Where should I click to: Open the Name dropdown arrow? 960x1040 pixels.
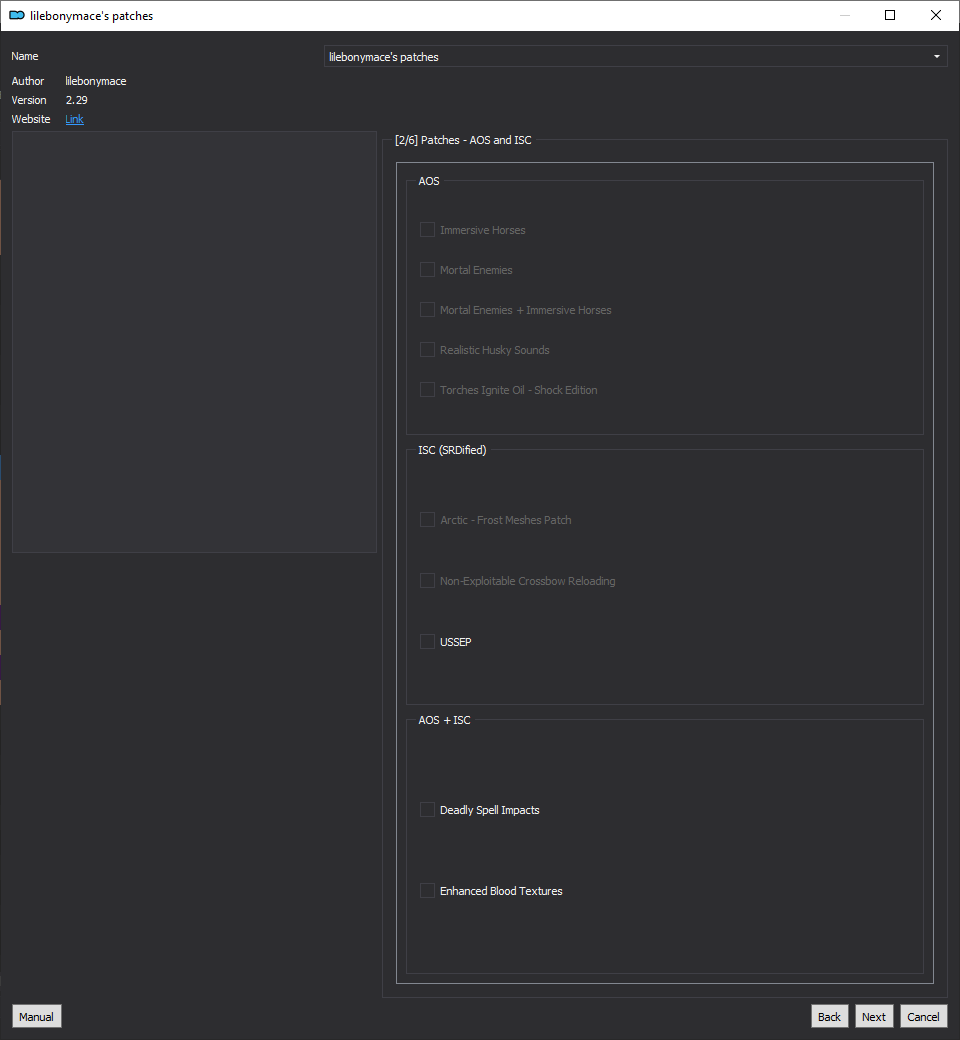click(936, 56)
